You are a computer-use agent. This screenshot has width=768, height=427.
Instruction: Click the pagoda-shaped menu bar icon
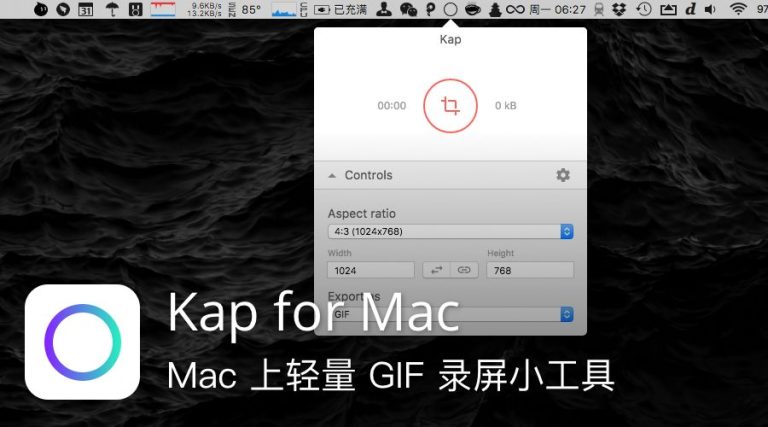point(495,9)
